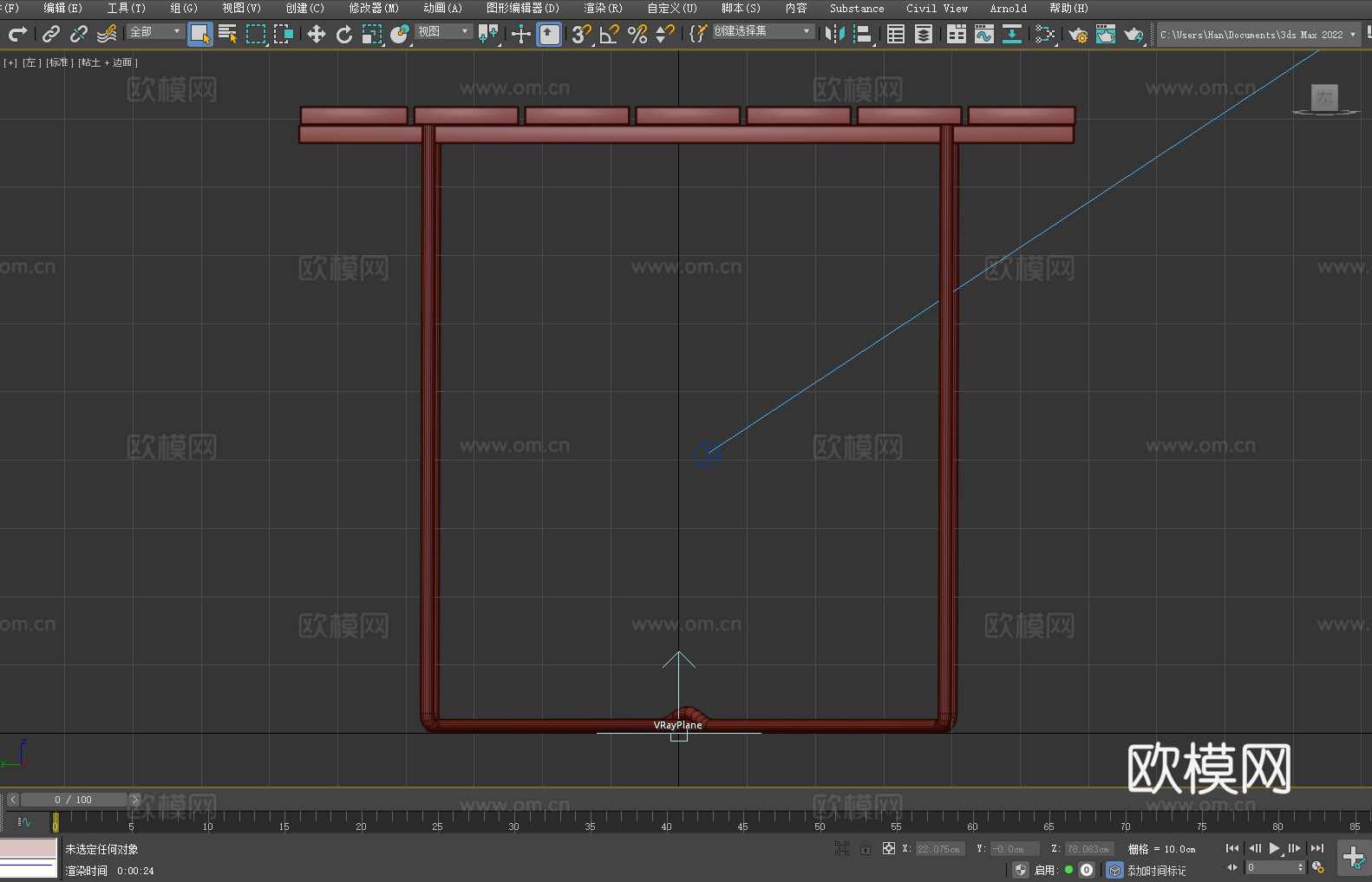Open the Curve Editor
1372x882 pixels.
pyautogui.click(x=984, y=34)
